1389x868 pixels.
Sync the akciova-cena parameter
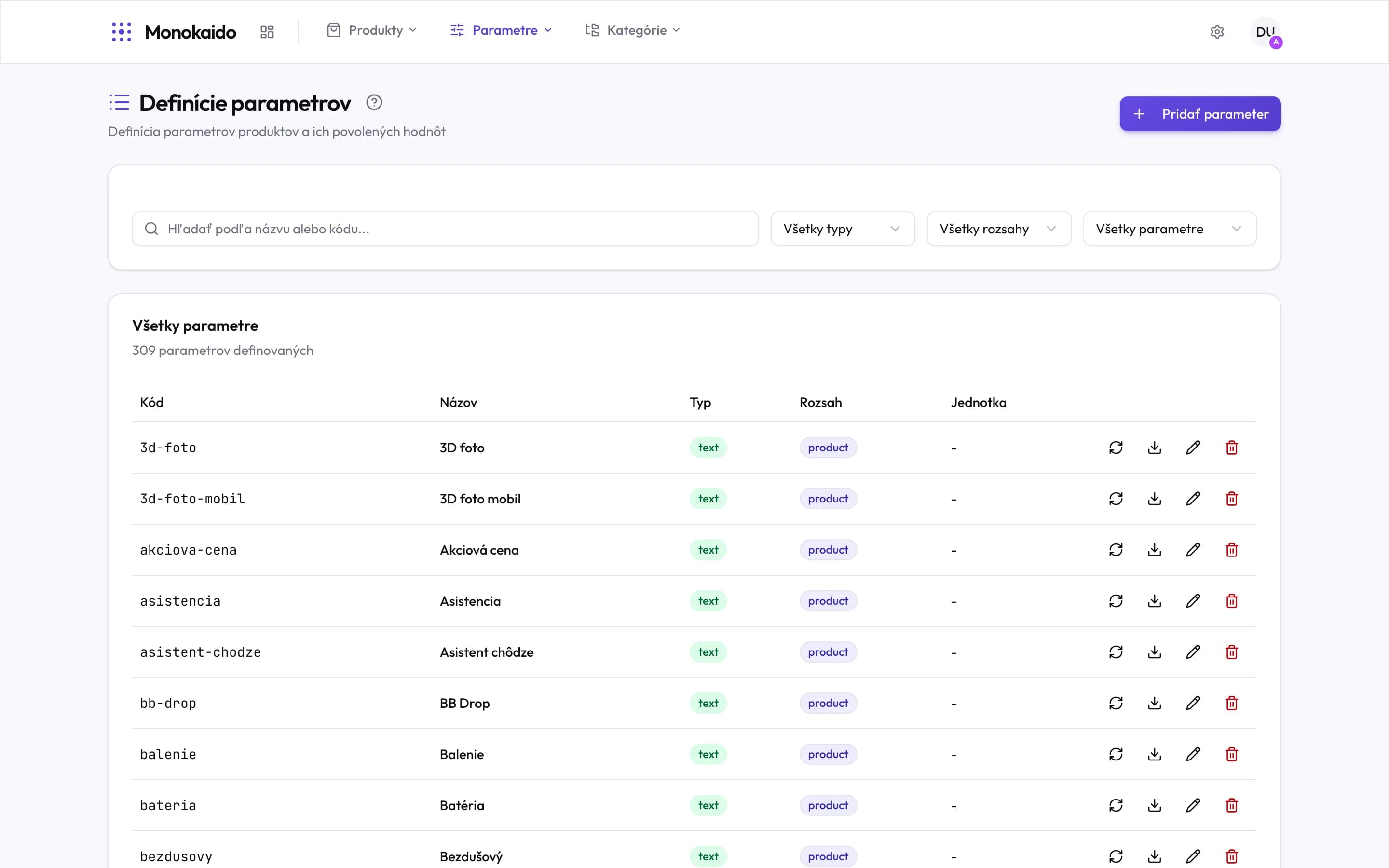pos(1116,550)
